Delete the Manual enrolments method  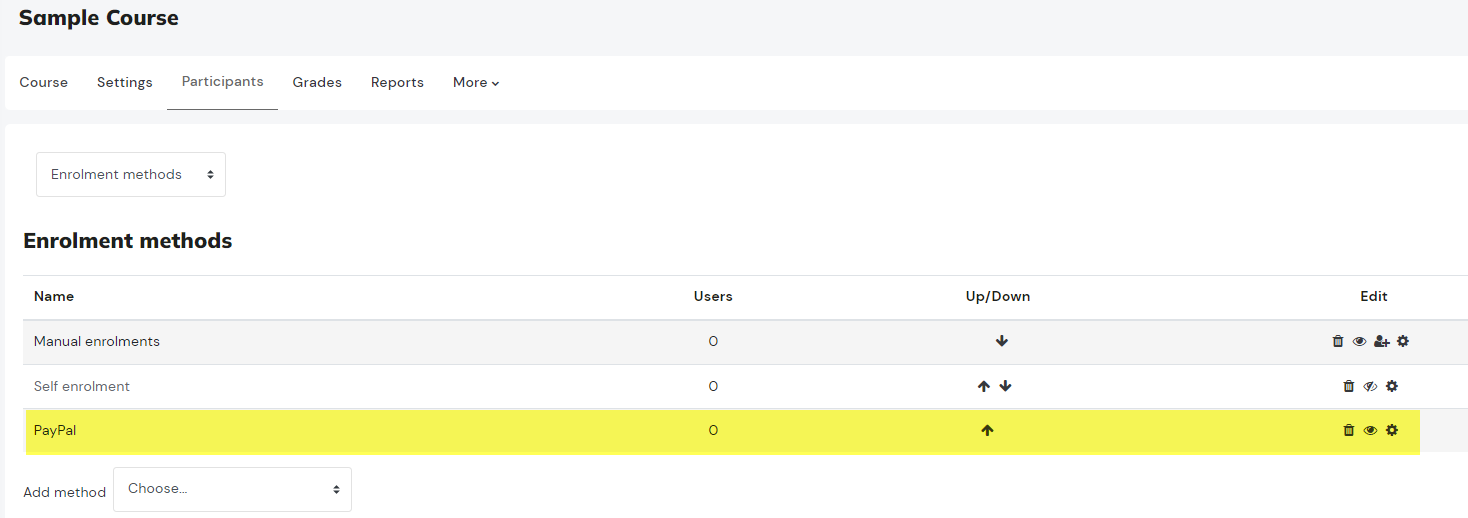1338,341
